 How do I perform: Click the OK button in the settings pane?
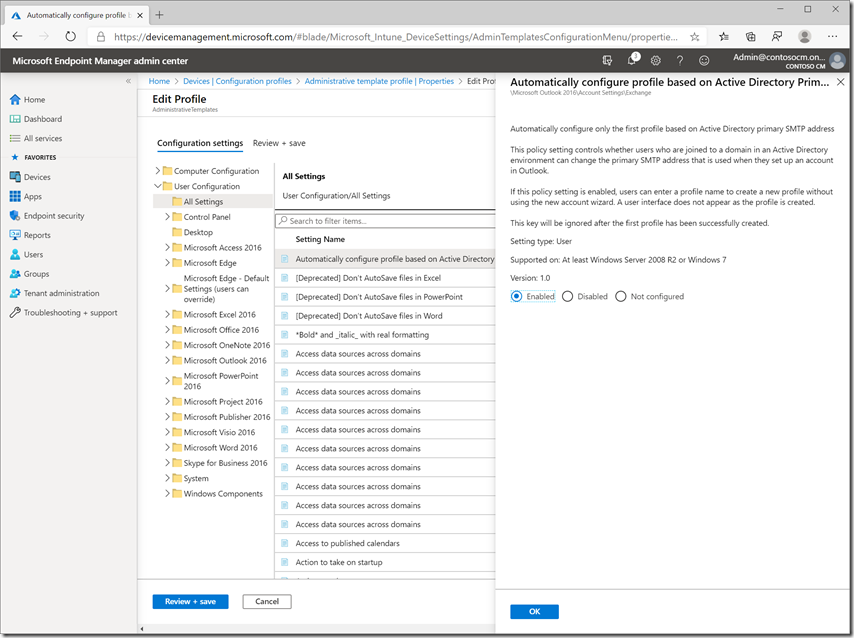[x=534, y=611]
